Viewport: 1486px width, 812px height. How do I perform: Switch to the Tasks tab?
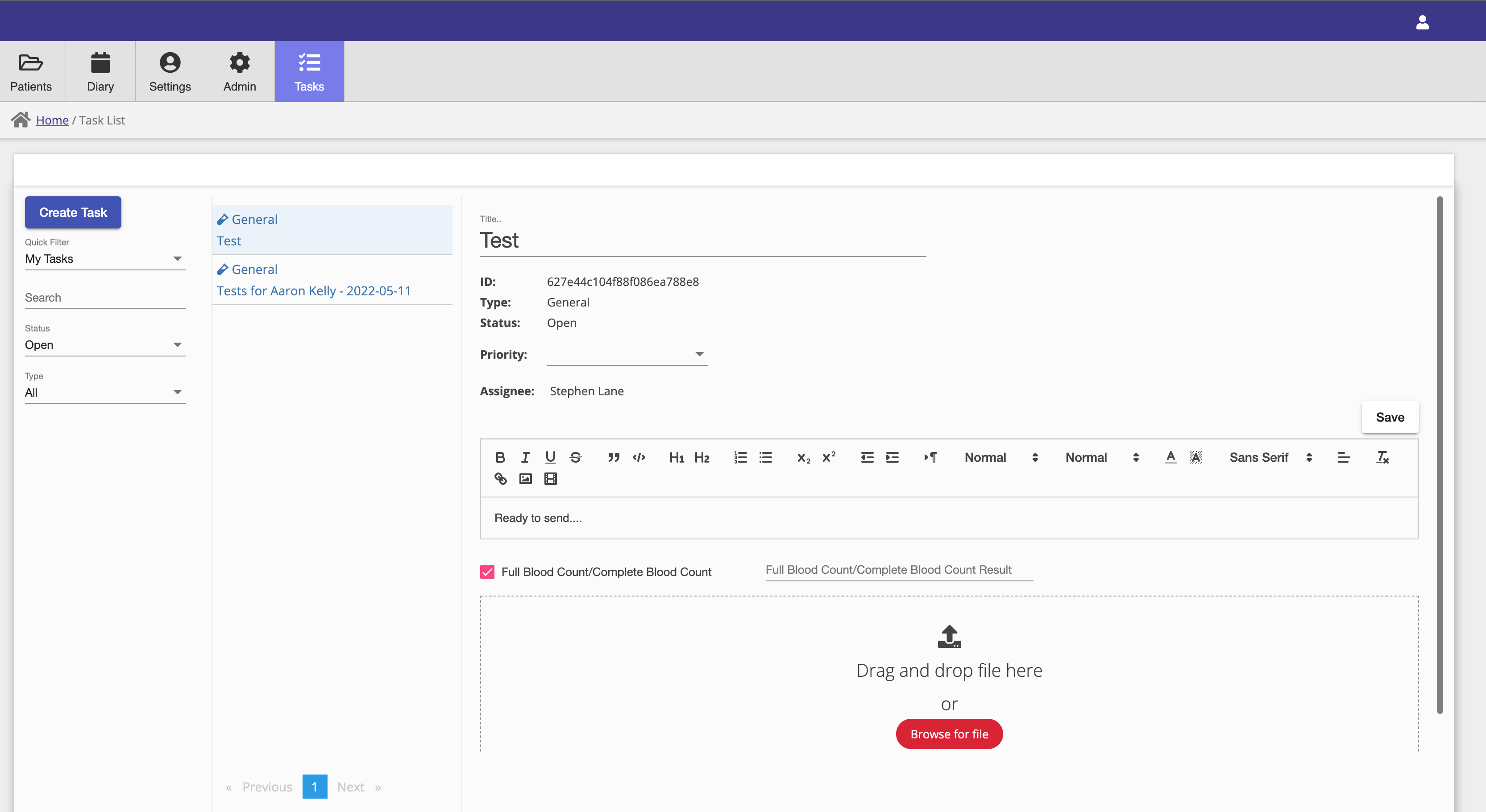coord(309,71)
